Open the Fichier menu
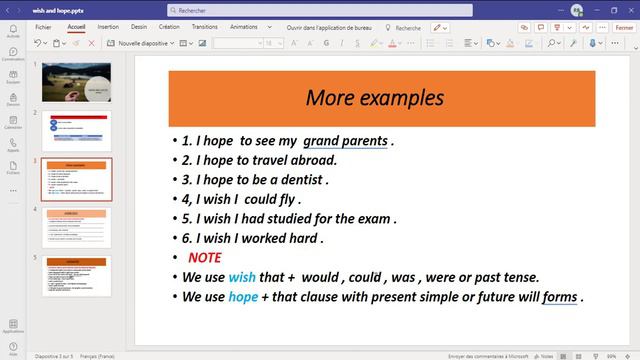Screen dimensions: 640x360 pos(43,27)
